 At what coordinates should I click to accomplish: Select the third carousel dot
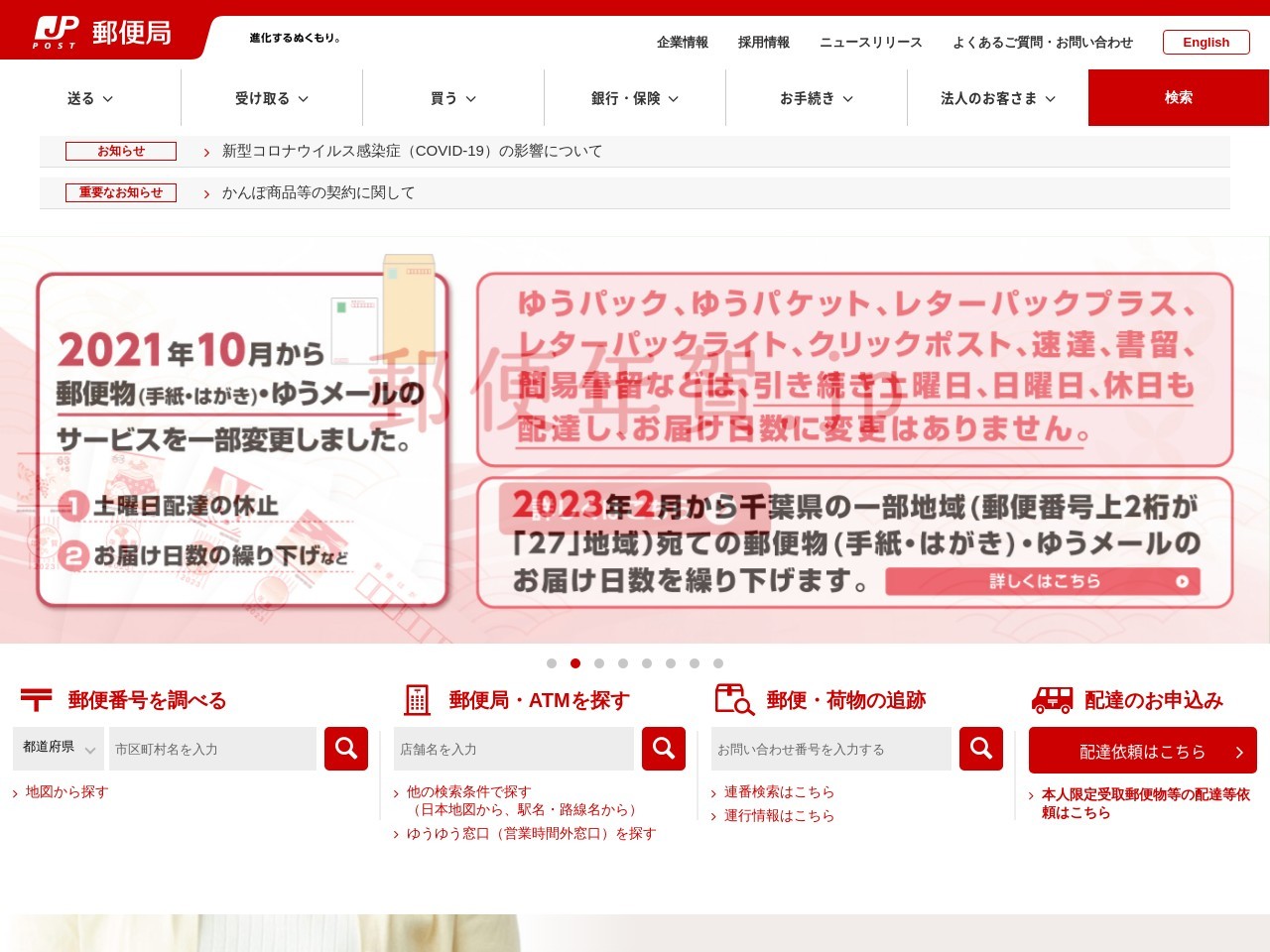(x=599, y=663)
